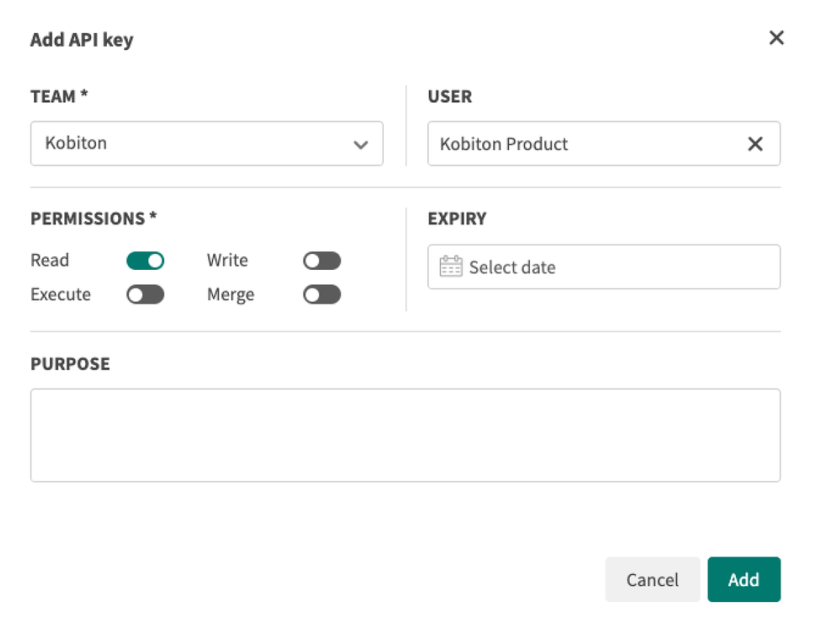
Task: Click the USER heading label
Action: pyautogui.click(x=450, y=97)
